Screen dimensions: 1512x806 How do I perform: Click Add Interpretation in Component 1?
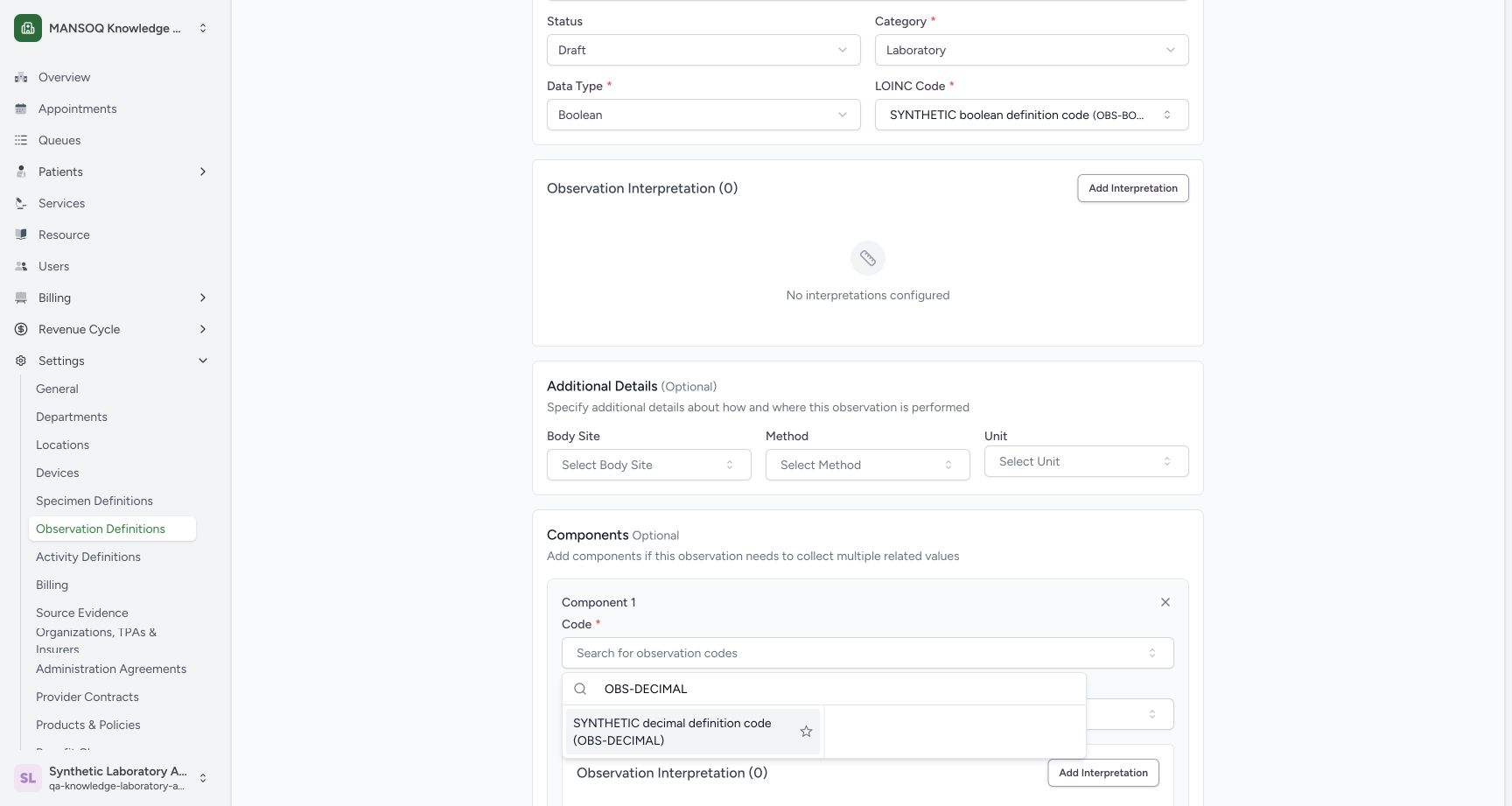click(x=1103, y=773)
